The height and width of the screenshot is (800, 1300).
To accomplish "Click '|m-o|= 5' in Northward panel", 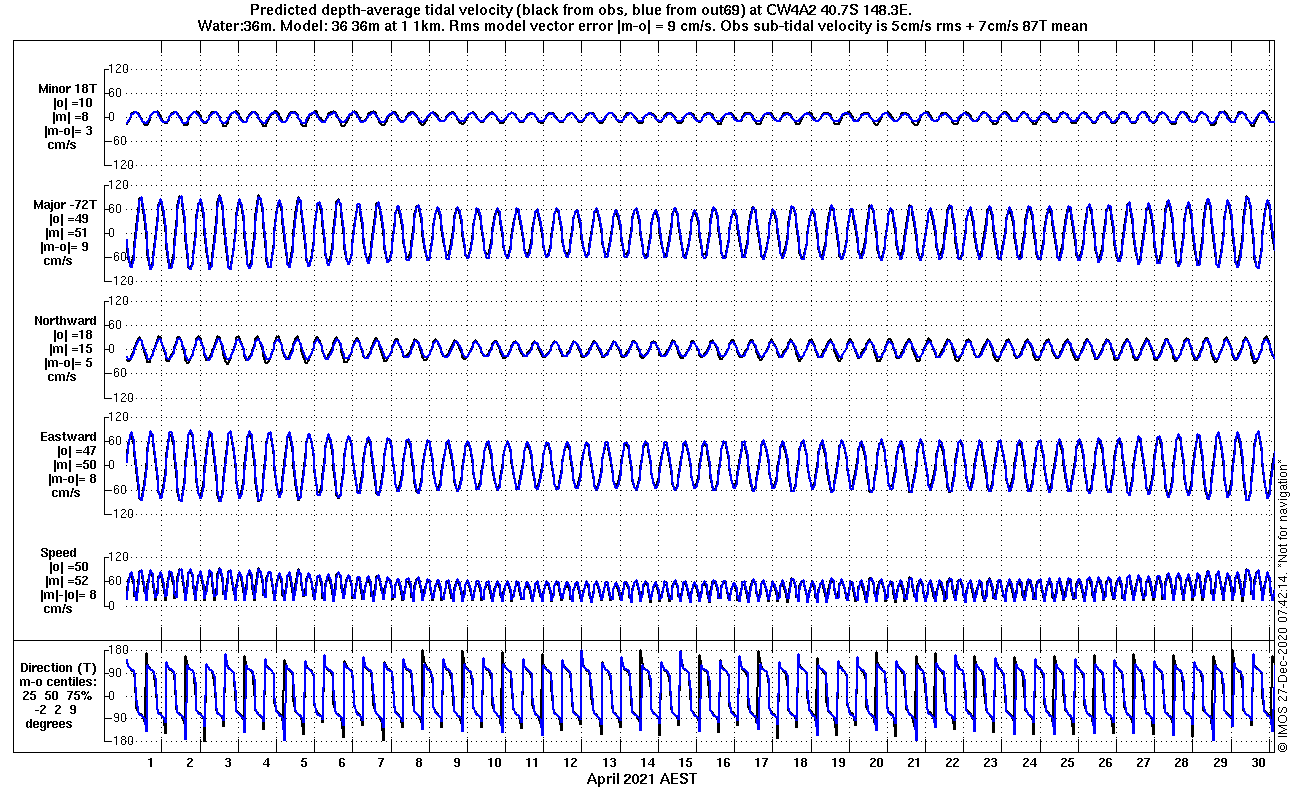I will coord(69,363).
